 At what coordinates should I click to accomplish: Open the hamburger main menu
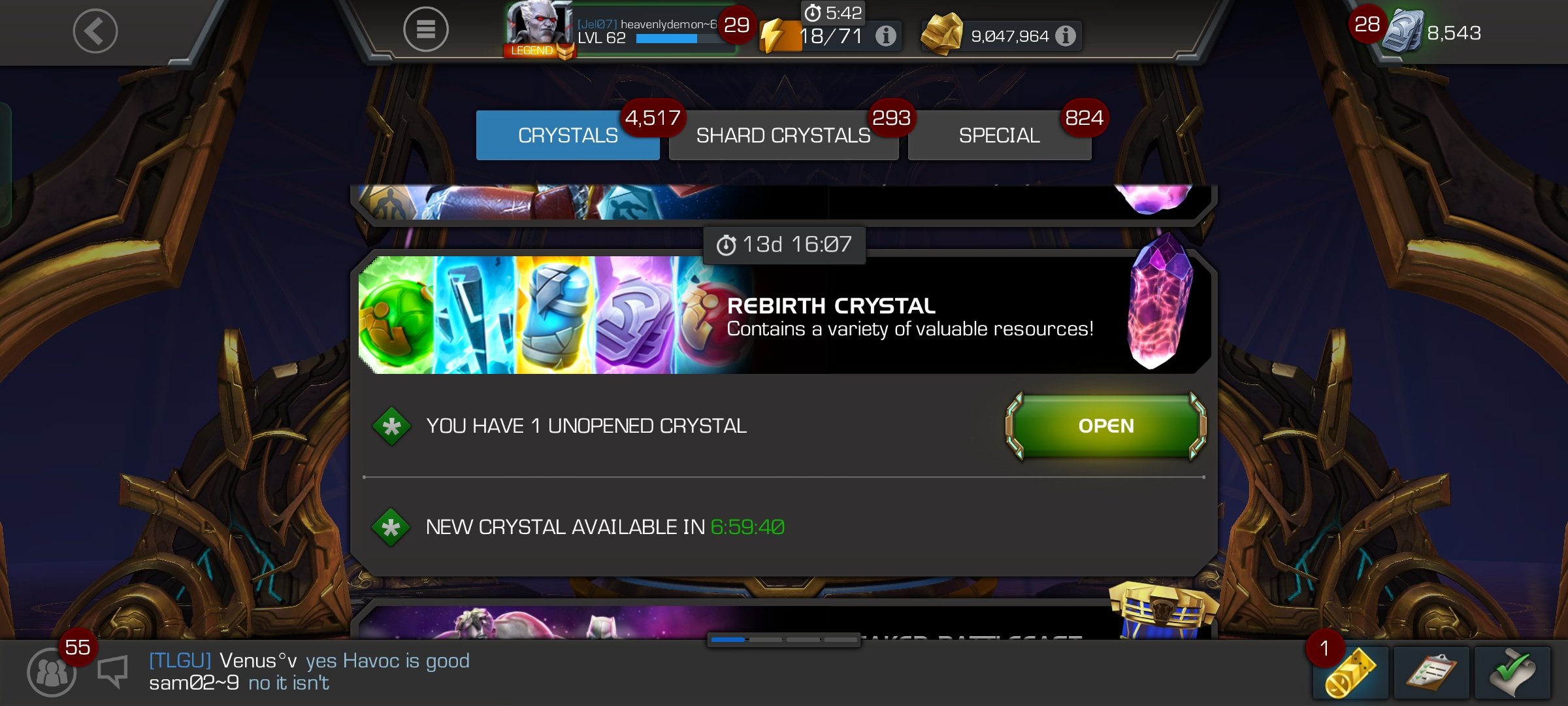[426, 29]
